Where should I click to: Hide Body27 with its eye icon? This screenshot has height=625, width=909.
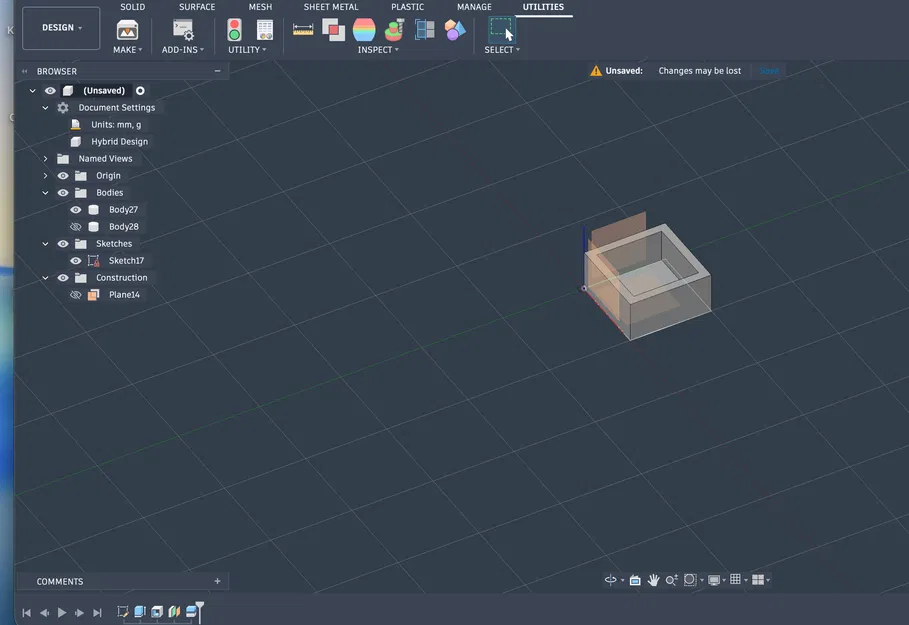(75, 209)
